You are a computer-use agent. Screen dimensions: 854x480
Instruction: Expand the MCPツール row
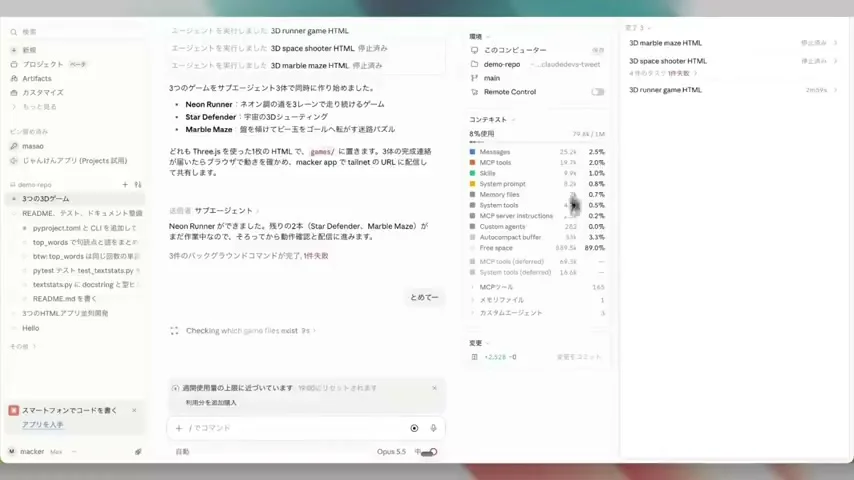pos(538,287)
